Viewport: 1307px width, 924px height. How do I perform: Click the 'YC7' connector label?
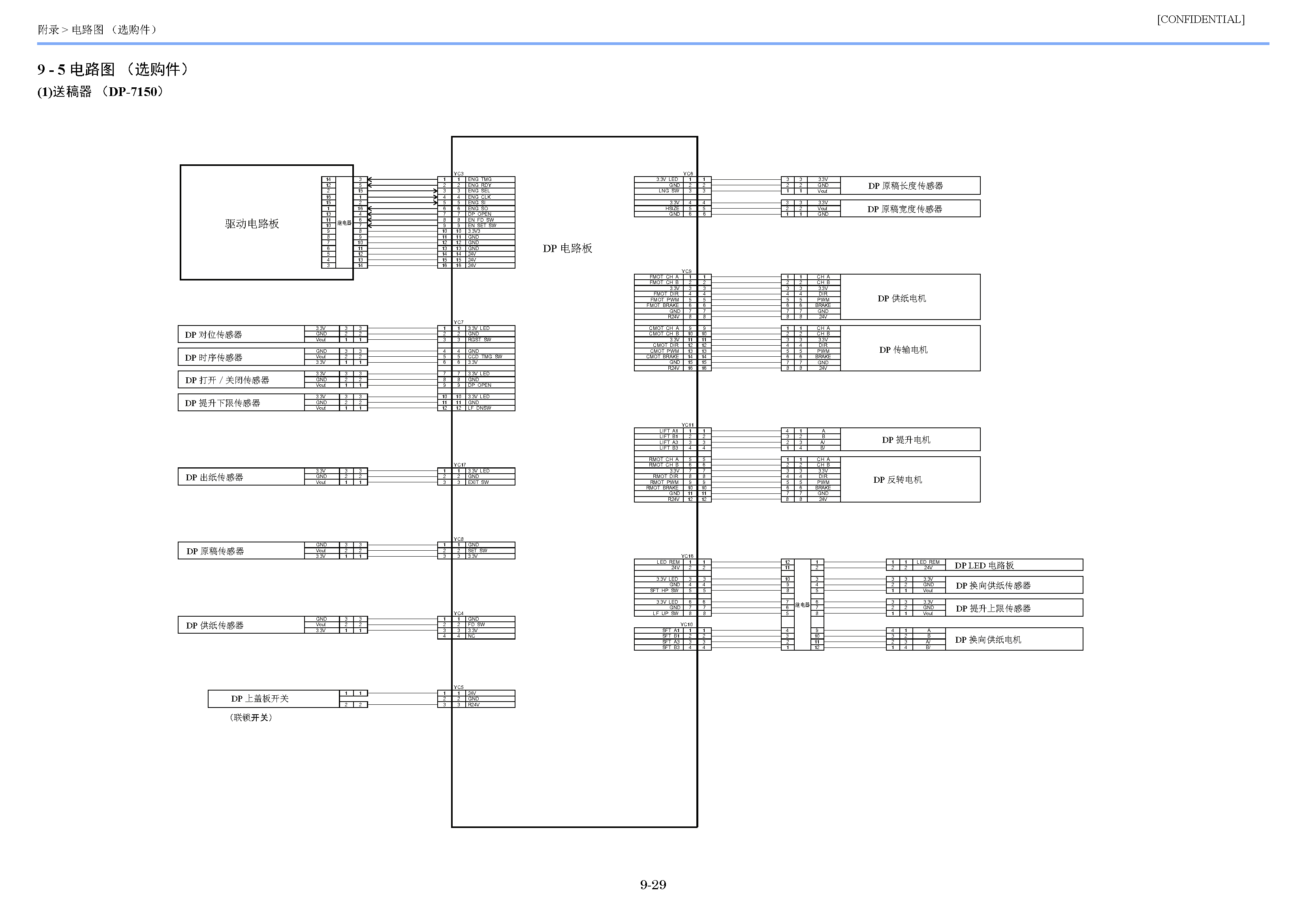coord(459,322)
